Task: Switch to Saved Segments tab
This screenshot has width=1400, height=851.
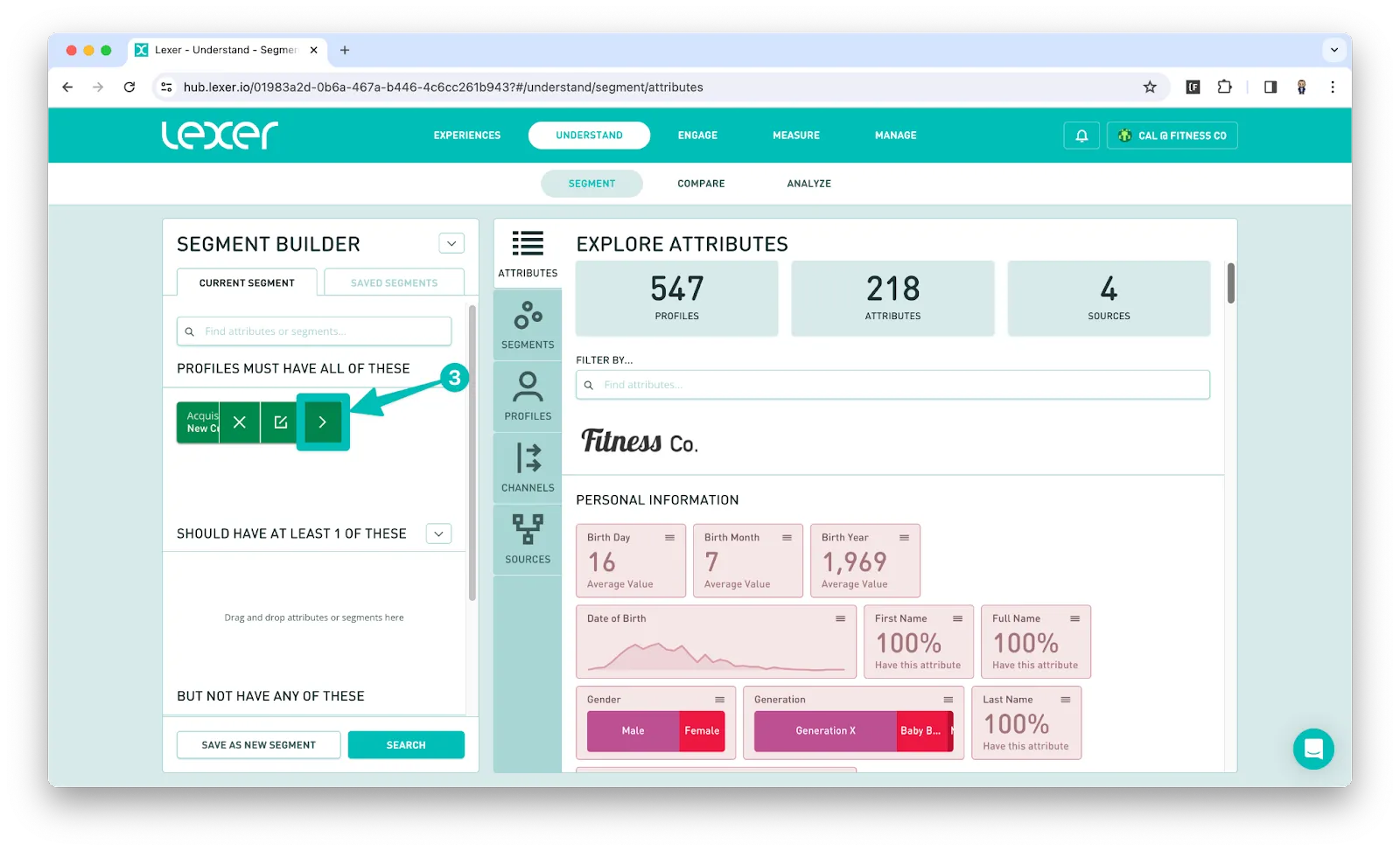Action: coord(394,283)
